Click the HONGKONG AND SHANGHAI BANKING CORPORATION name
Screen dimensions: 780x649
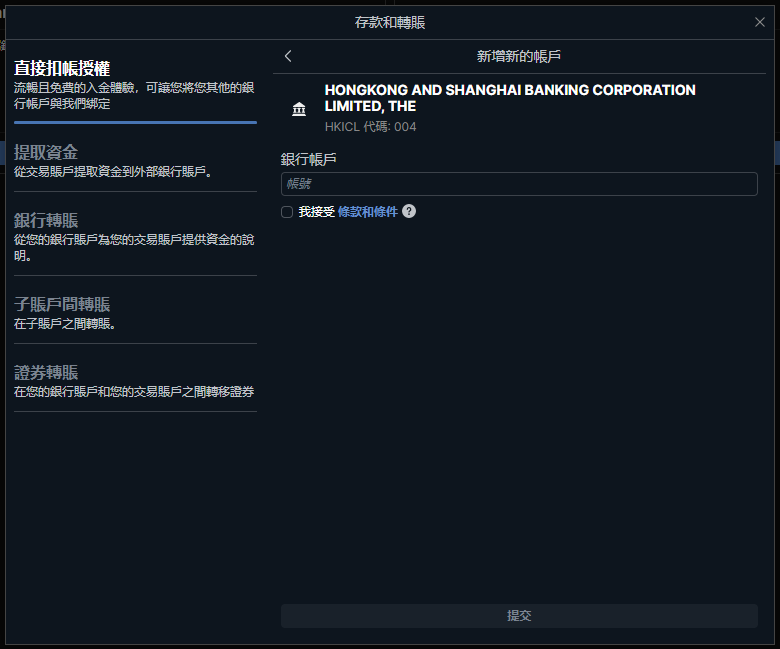pos(510,98)
